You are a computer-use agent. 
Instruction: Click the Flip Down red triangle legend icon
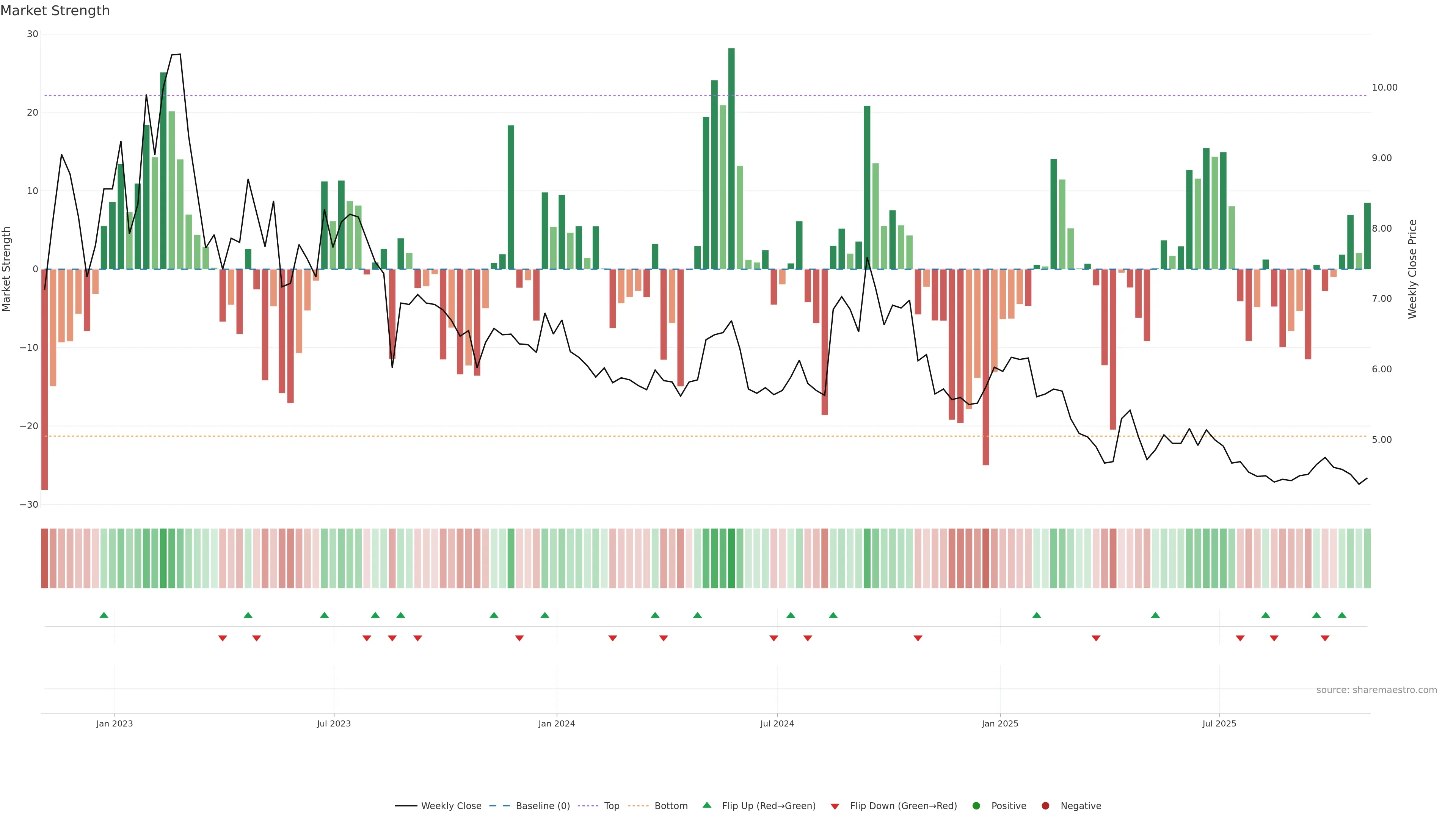[835, 806]
